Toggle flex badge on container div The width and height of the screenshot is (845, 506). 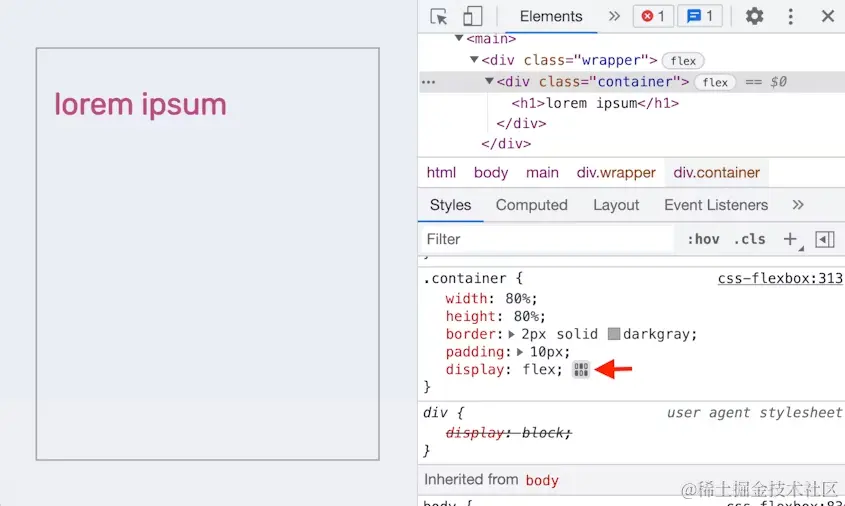click(x=715, y=82)
